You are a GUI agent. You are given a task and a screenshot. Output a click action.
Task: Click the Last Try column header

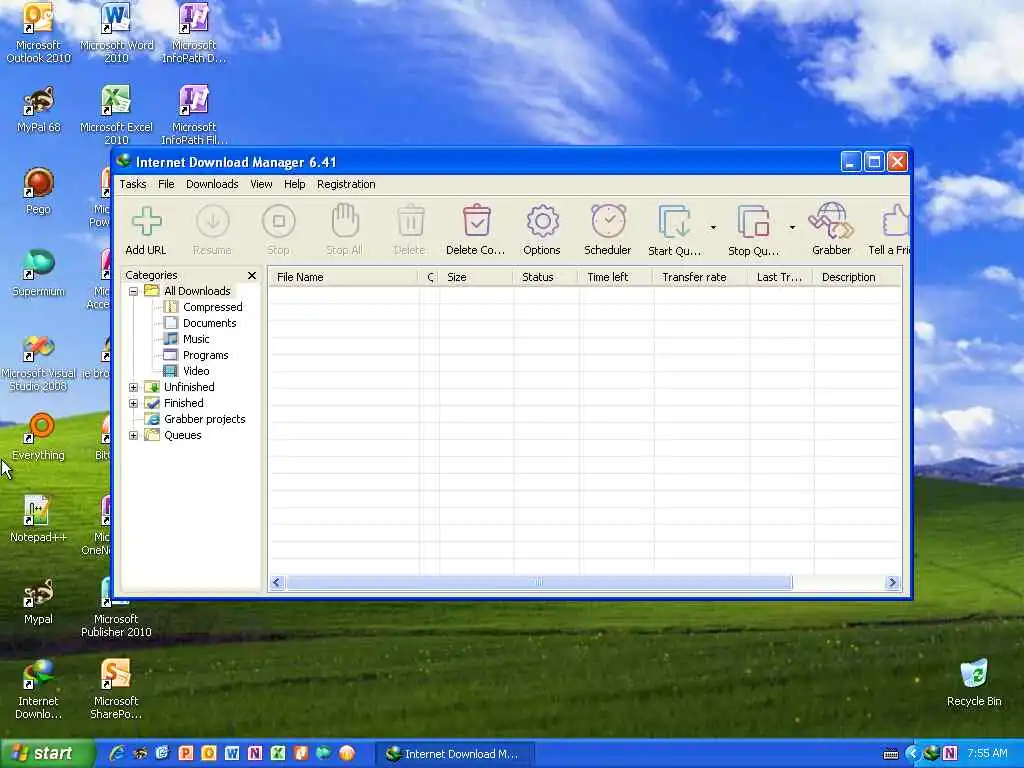[781, 277]
